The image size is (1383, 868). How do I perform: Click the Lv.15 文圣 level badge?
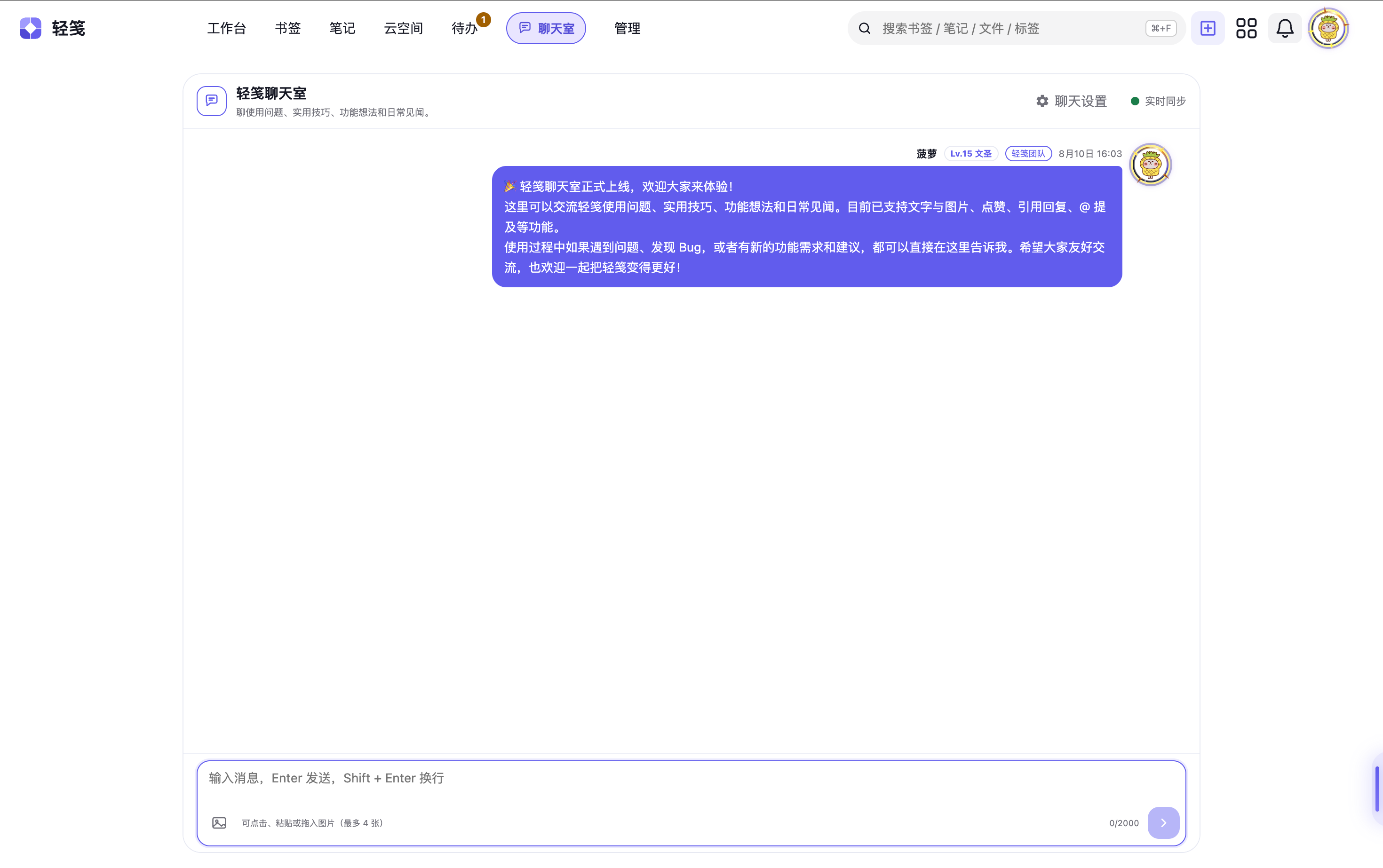pos(971,154)
